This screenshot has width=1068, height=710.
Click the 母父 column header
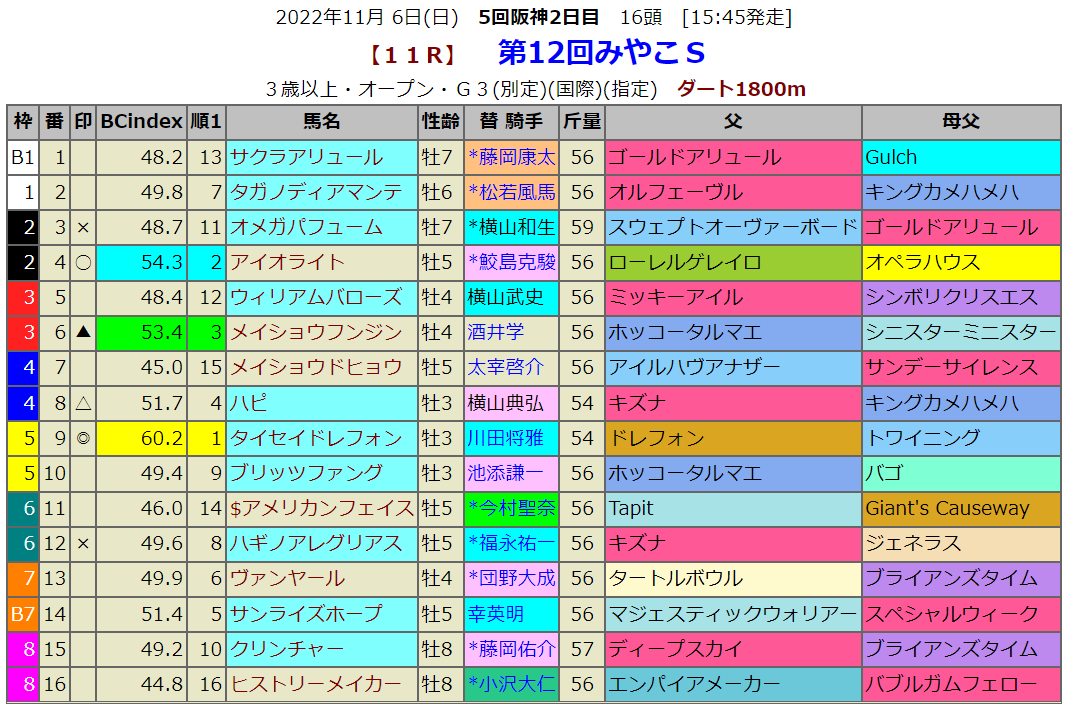tap(960, 122)
